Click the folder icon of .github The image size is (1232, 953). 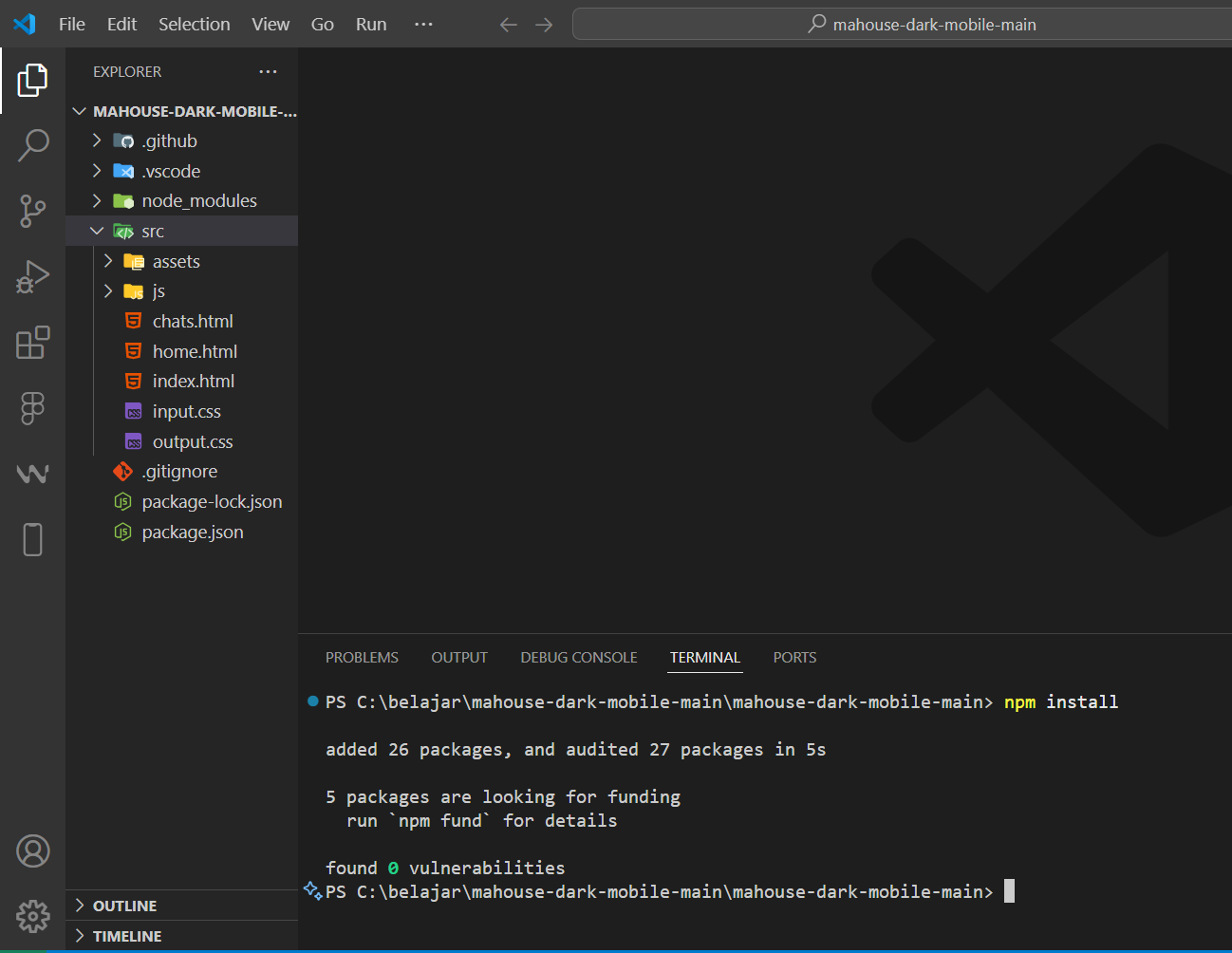pyautogui.click(x=123, y=140)
